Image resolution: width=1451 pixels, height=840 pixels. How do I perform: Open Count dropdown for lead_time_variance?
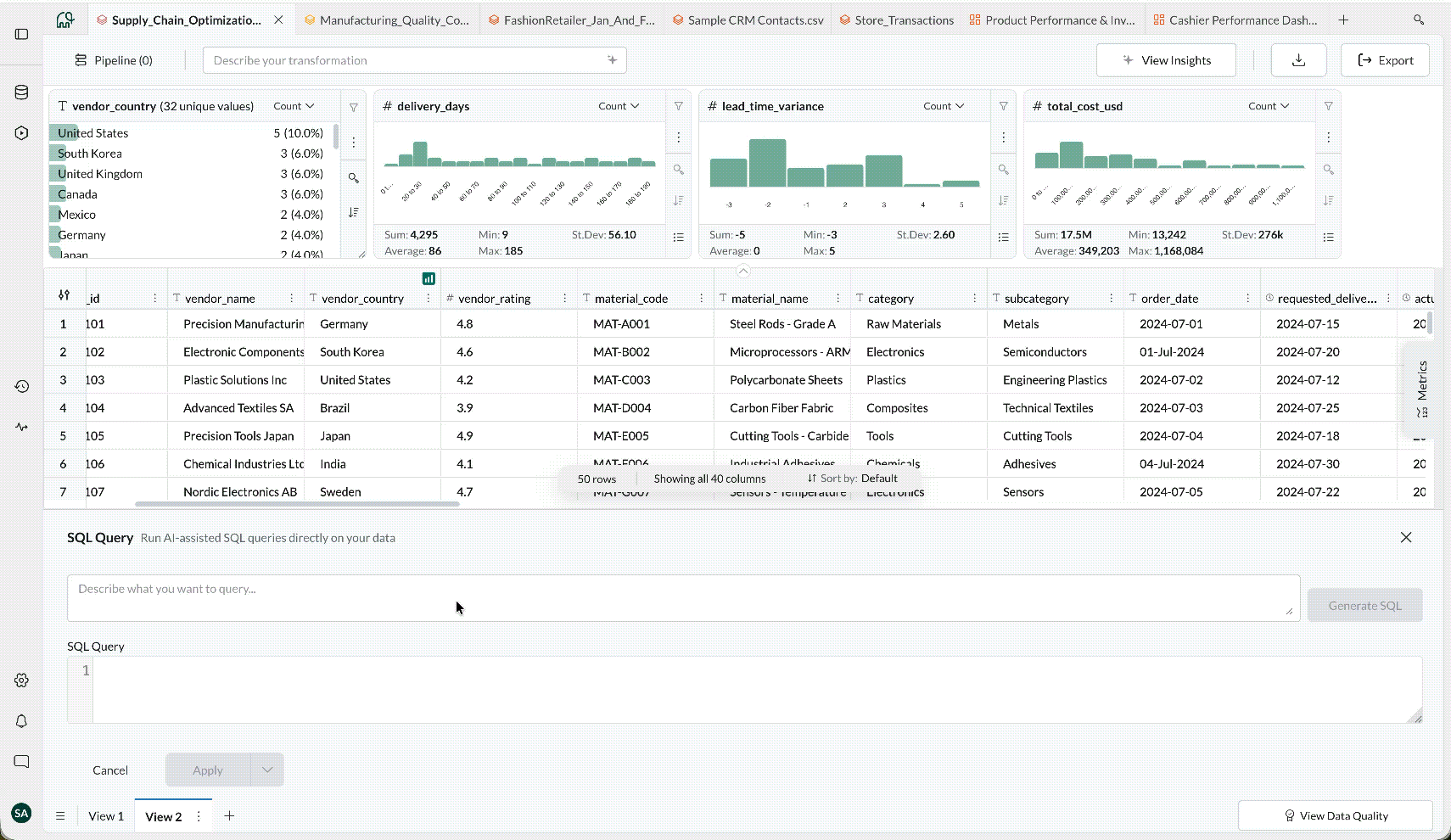(944, 106)
